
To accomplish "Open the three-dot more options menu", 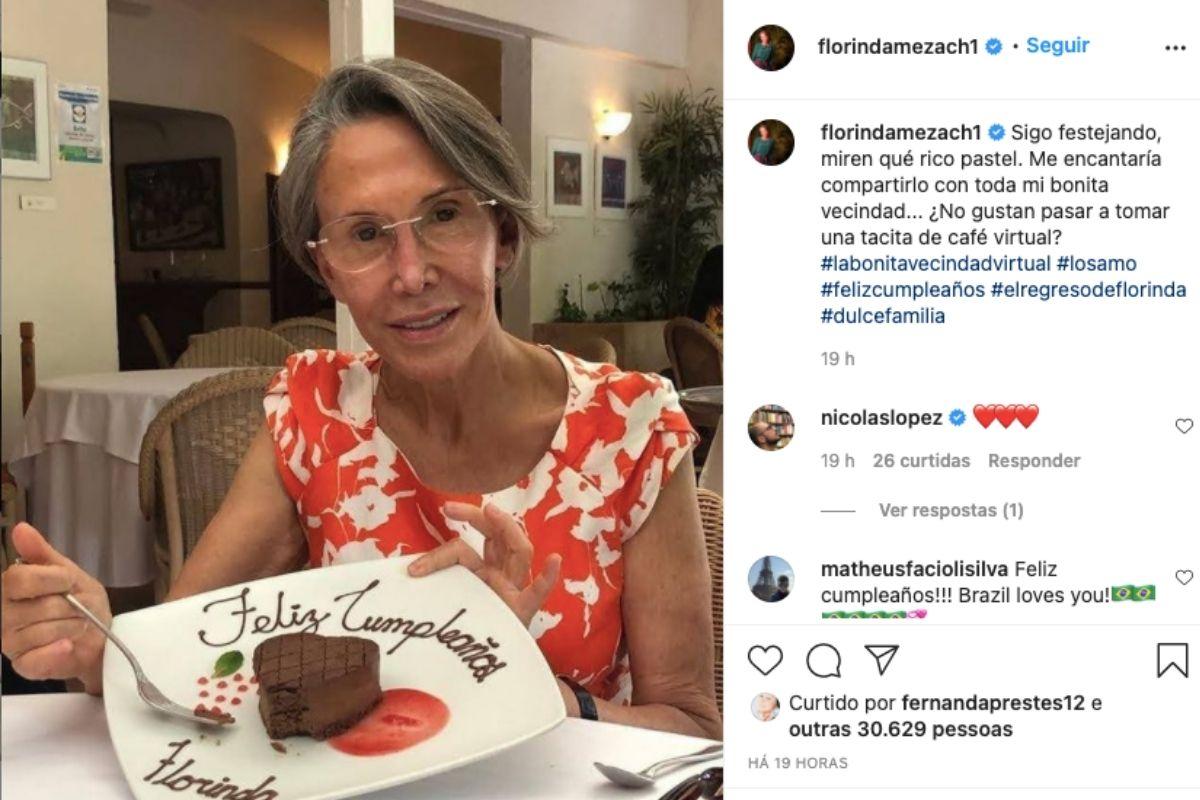I will 1174,47.
